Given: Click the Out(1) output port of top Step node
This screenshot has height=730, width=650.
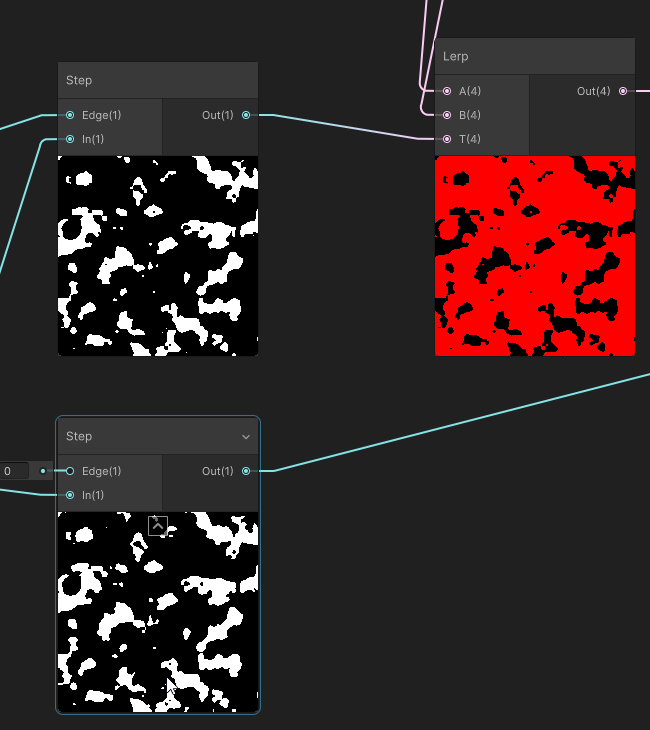Looking at the screenshot, I should click(x=246, y=115).
